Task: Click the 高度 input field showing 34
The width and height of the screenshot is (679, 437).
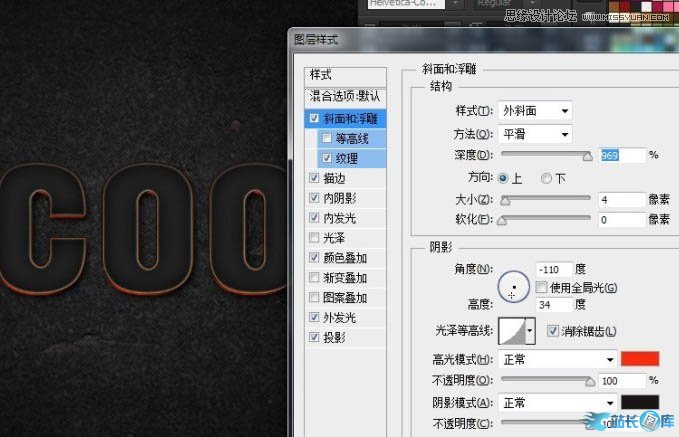Action: pyautogui.click(x=555, y=304)
